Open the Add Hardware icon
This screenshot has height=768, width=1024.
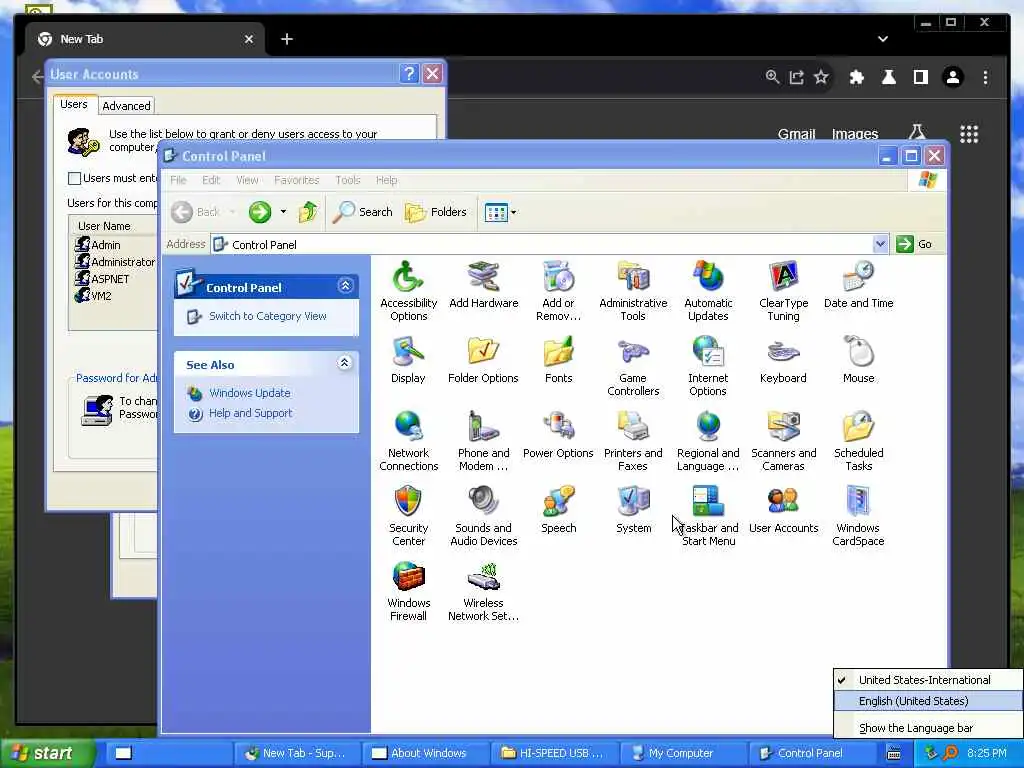[483, 285]
